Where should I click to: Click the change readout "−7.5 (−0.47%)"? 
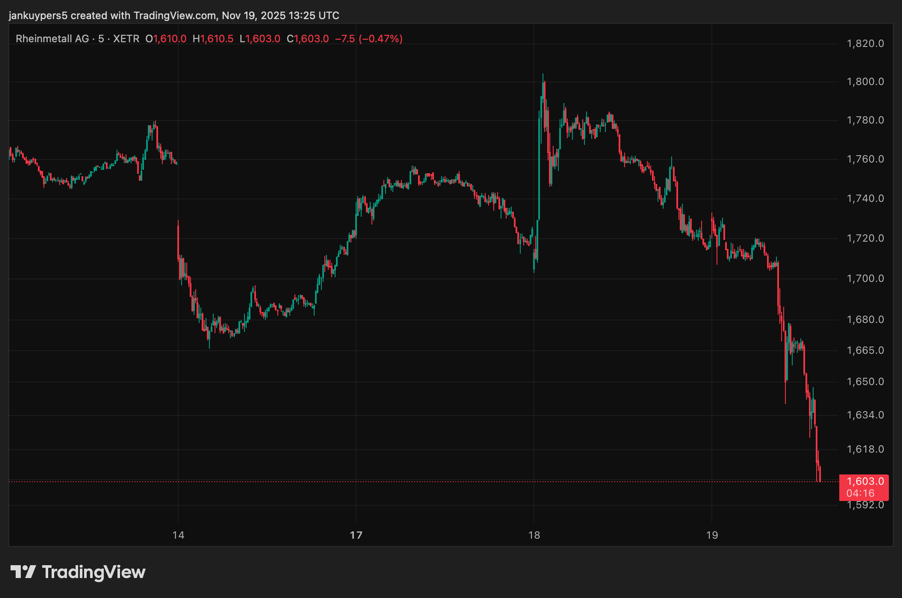click(x=369, y=39)
